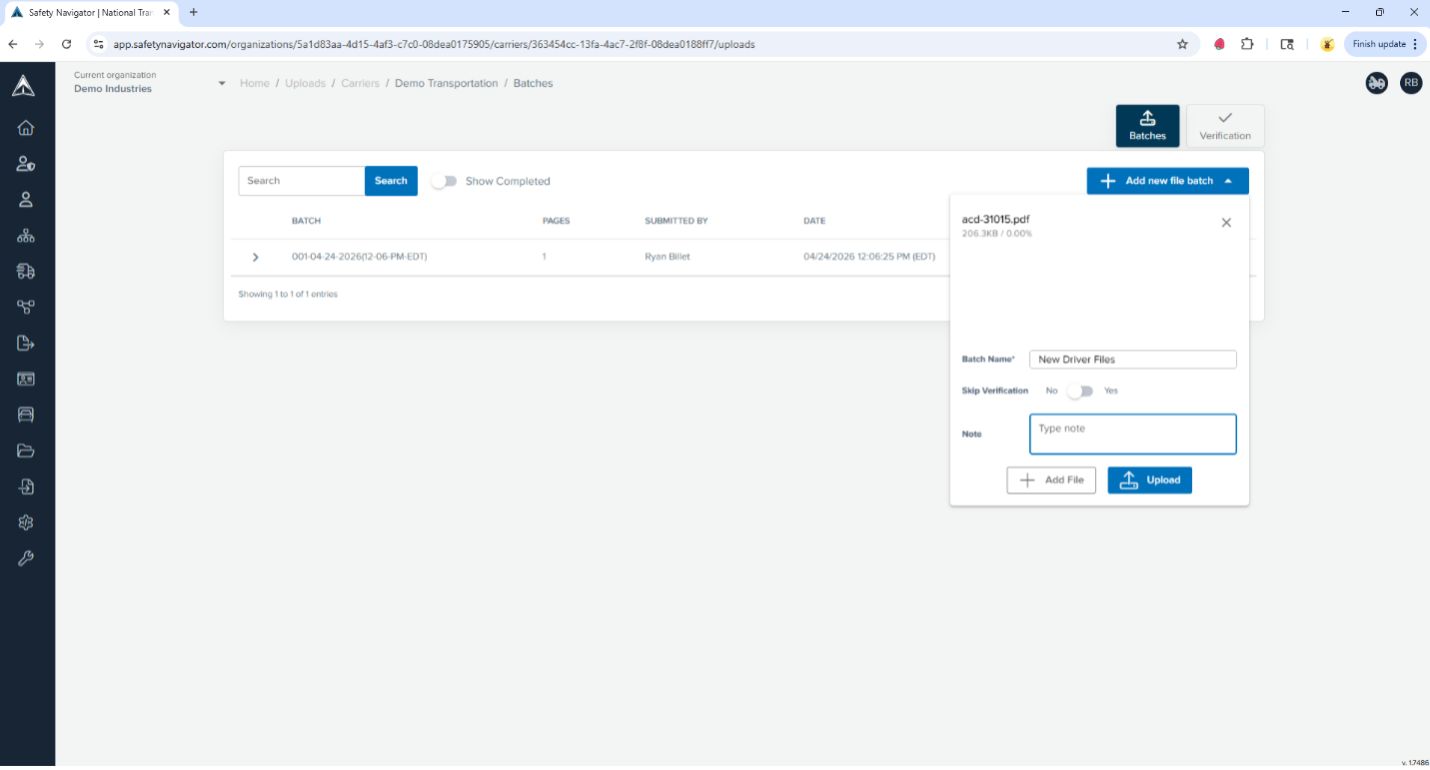This screenshot has width=1430, height=770.
Task: Click the Safety Navigator logo in sidebar
Action: tap(24, 86)
